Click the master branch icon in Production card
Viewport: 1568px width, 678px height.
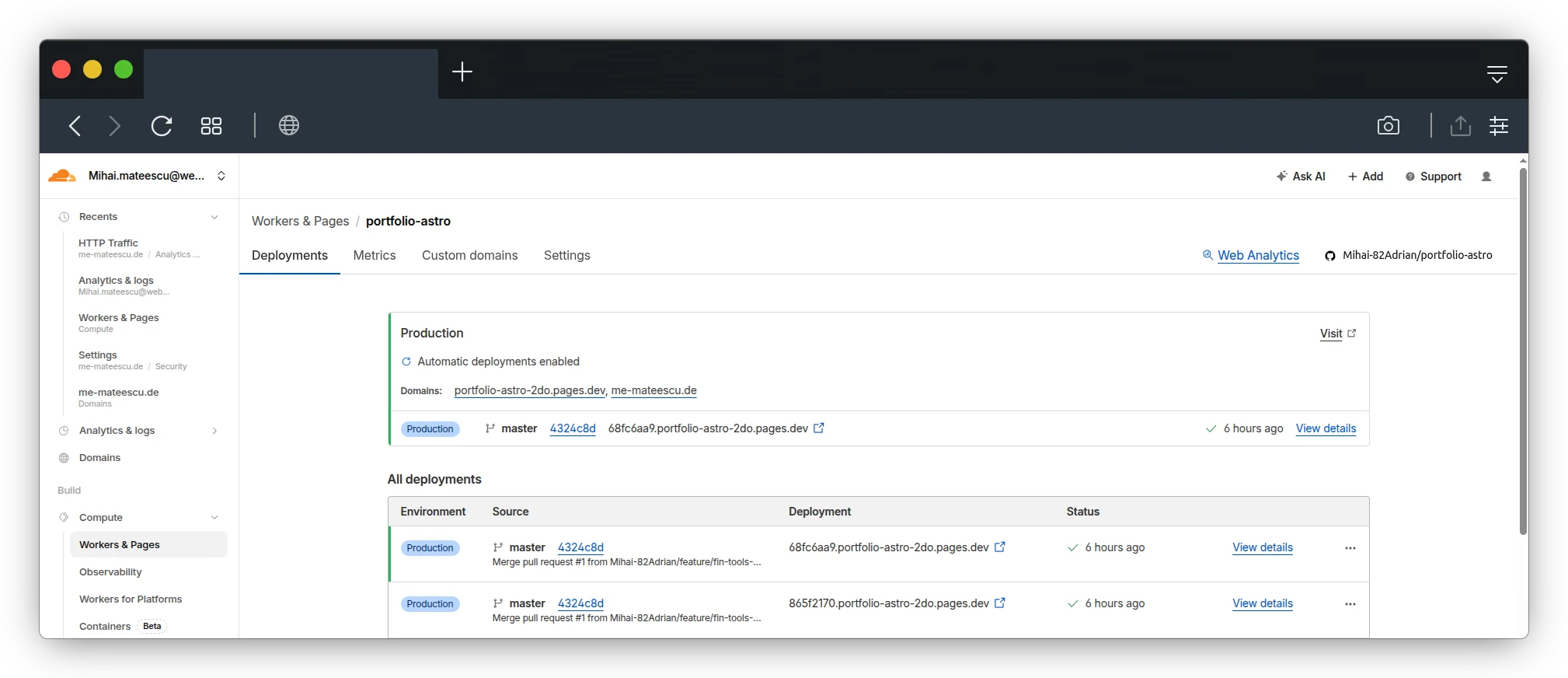click(x=490, y=428)
